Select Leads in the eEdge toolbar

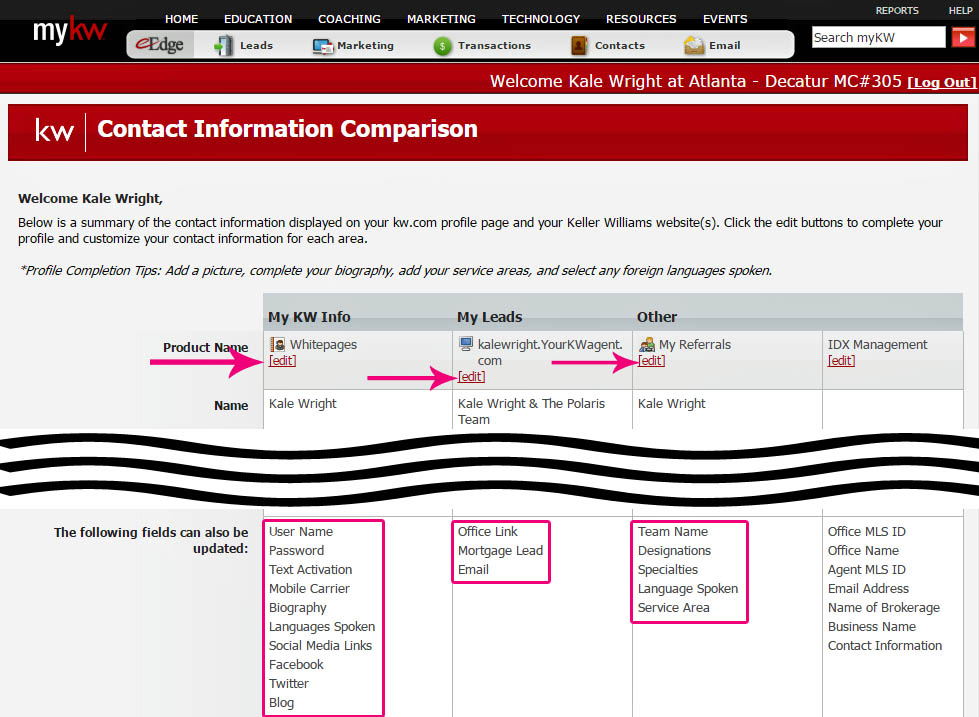[x=256, y=46]
